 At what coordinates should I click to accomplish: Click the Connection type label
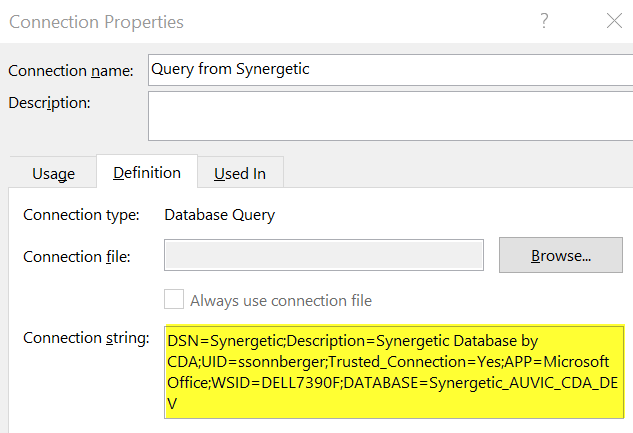point(81,215)
